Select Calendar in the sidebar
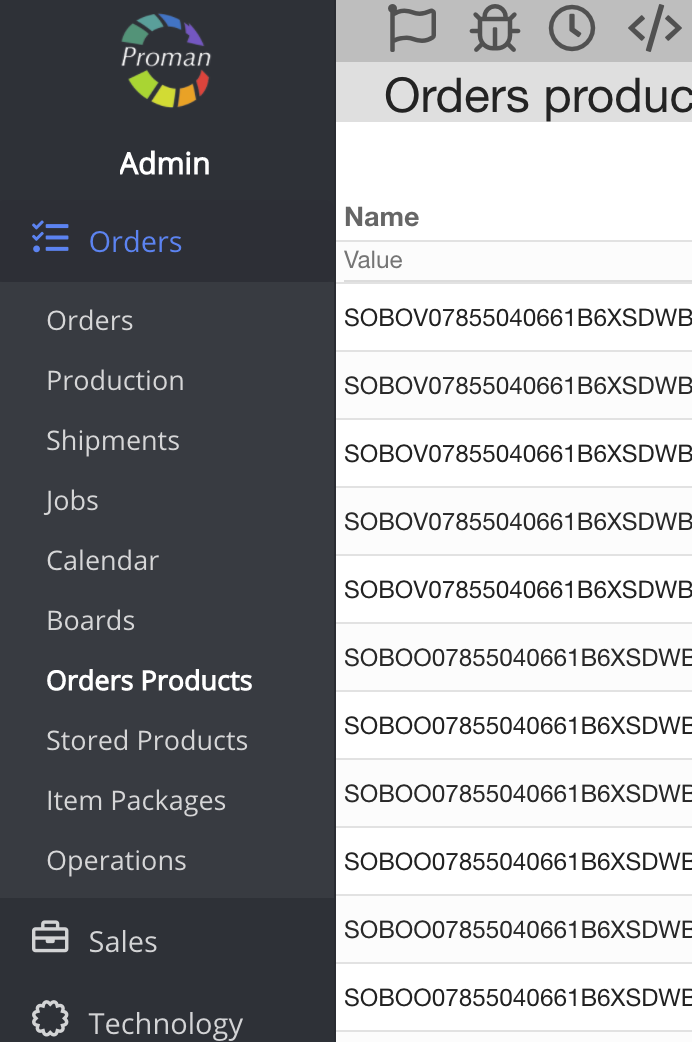 (x=102, y=561)
